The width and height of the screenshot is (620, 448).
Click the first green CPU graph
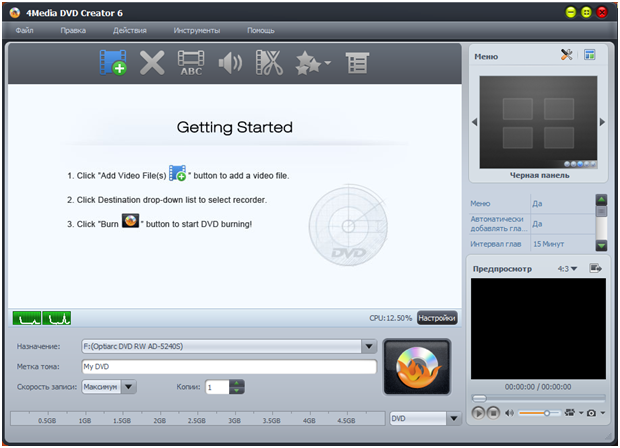27,318
